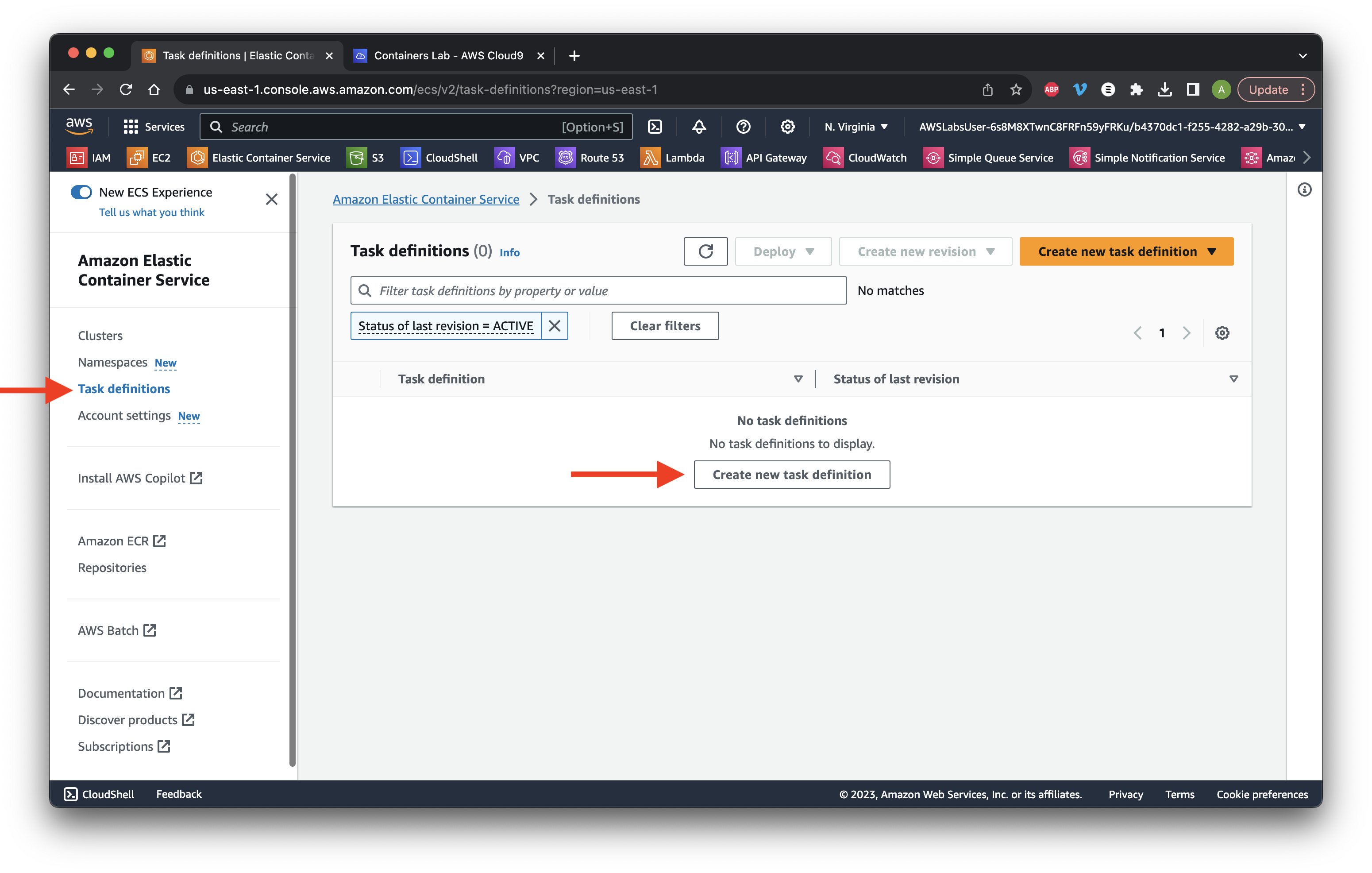1372x873 pixels.
Task: Open Elastic Container Service favorites shortcut
Action: (x=258, y=158)
